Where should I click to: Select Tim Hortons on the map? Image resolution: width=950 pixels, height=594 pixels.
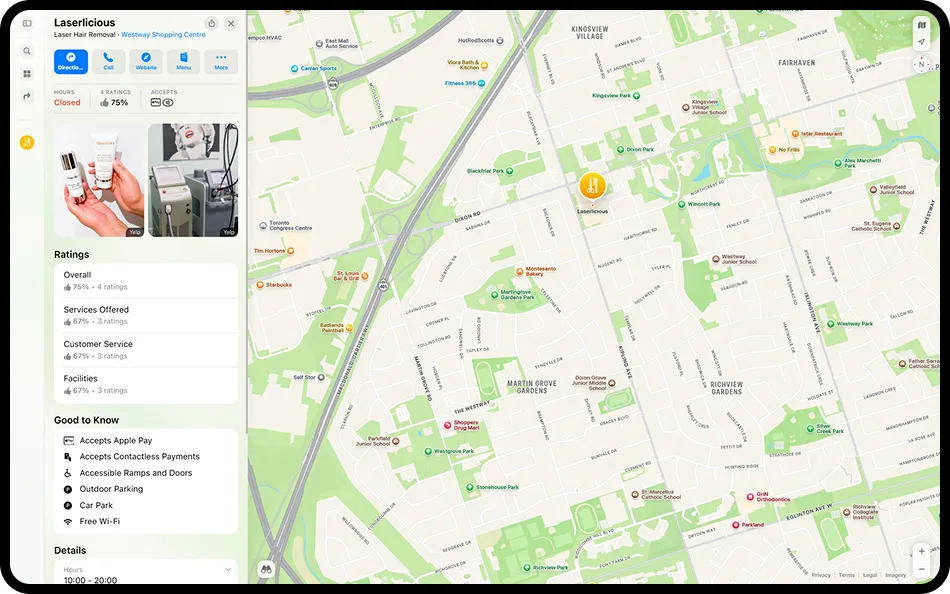pos(291,251)
